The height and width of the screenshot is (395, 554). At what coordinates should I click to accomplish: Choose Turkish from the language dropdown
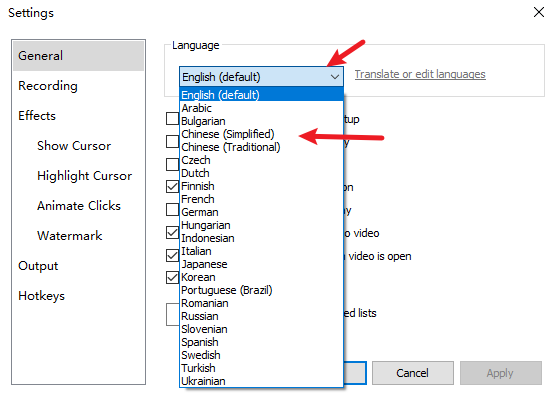(x=261, y=368)
